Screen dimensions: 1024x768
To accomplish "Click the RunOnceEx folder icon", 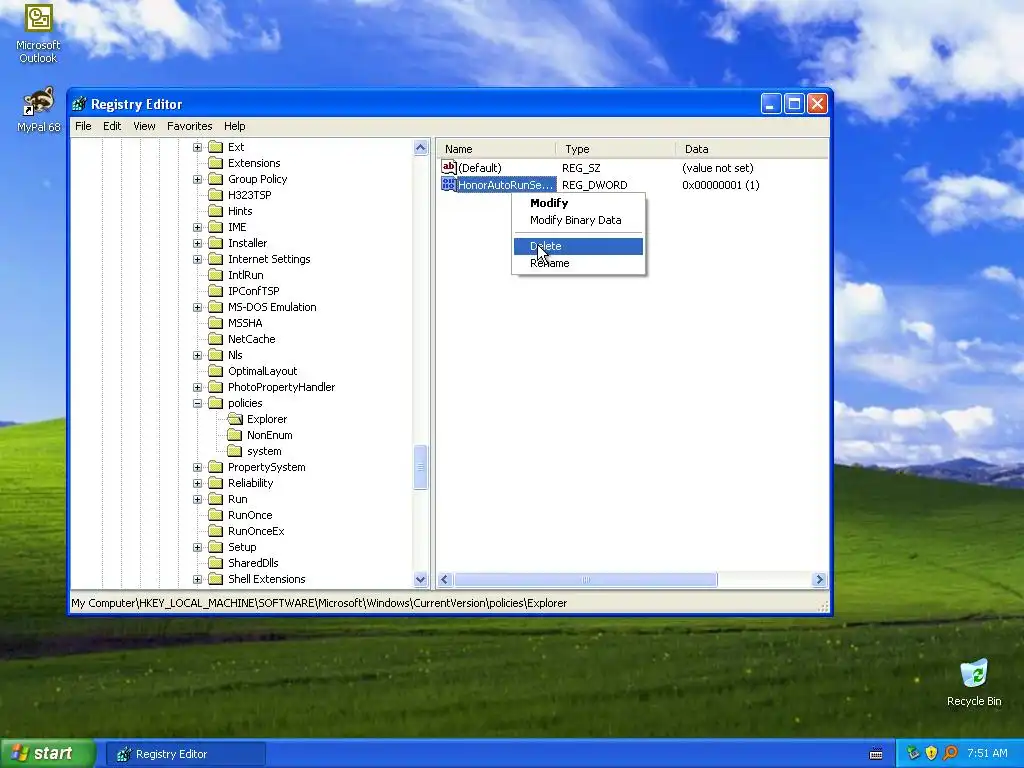I will point(216,531).
